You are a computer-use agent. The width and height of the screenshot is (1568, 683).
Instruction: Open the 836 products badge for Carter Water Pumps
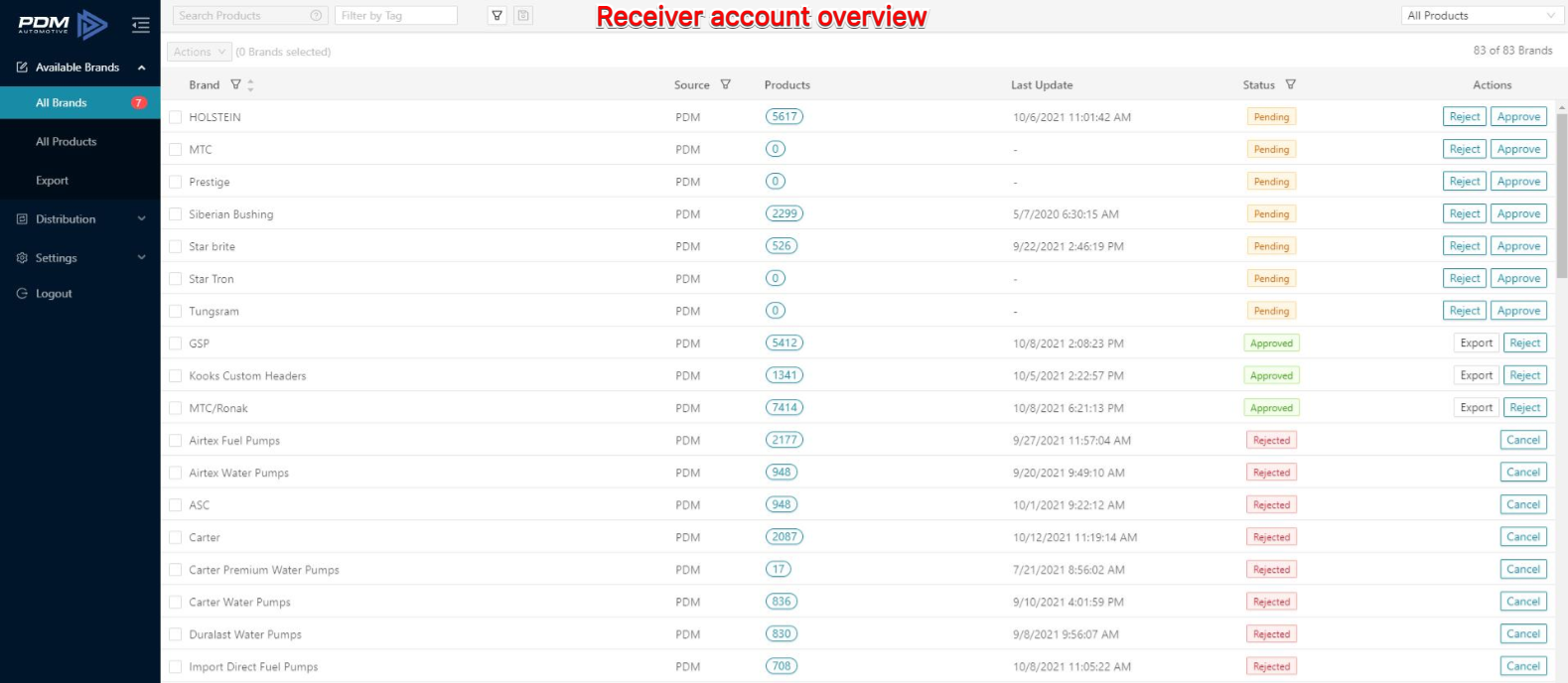pos(782,602)
